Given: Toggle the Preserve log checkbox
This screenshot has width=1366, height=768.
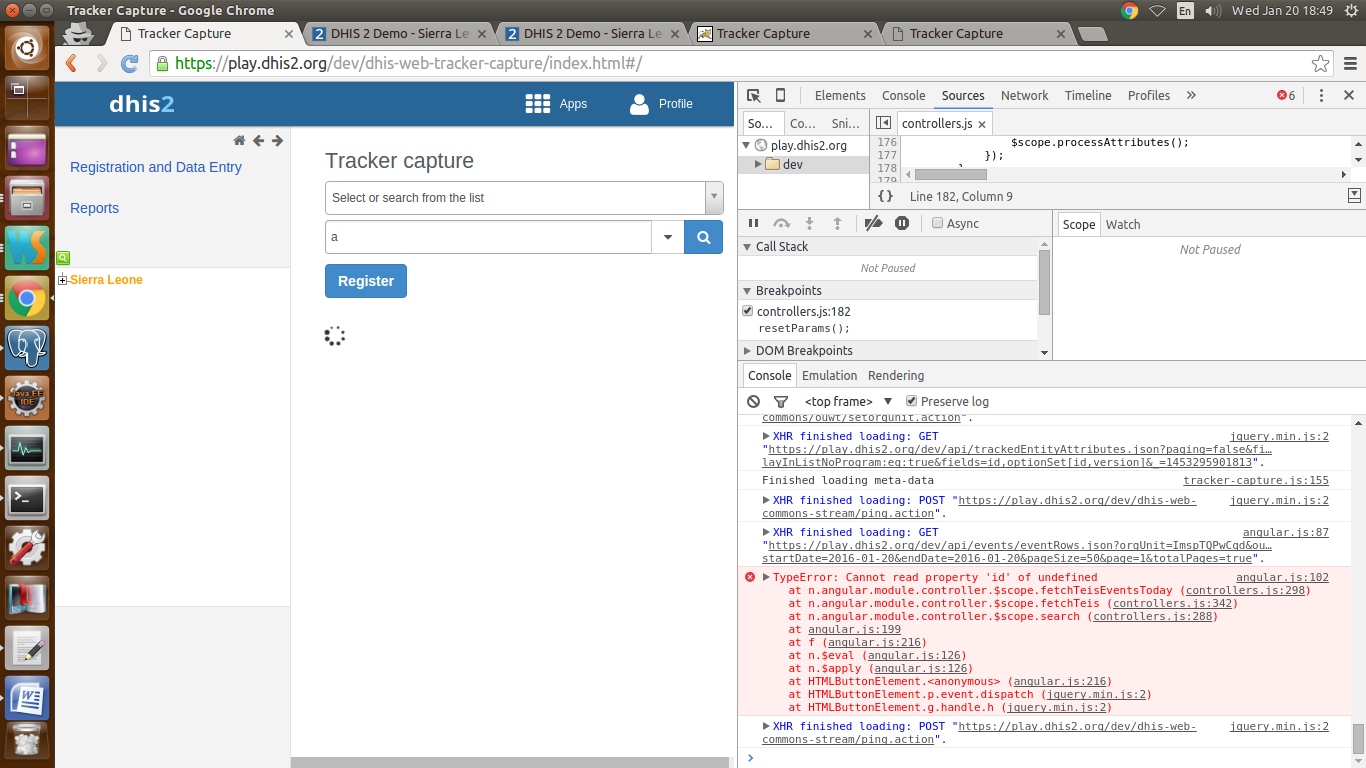Looking at the screenshot, I should point(911,401).
